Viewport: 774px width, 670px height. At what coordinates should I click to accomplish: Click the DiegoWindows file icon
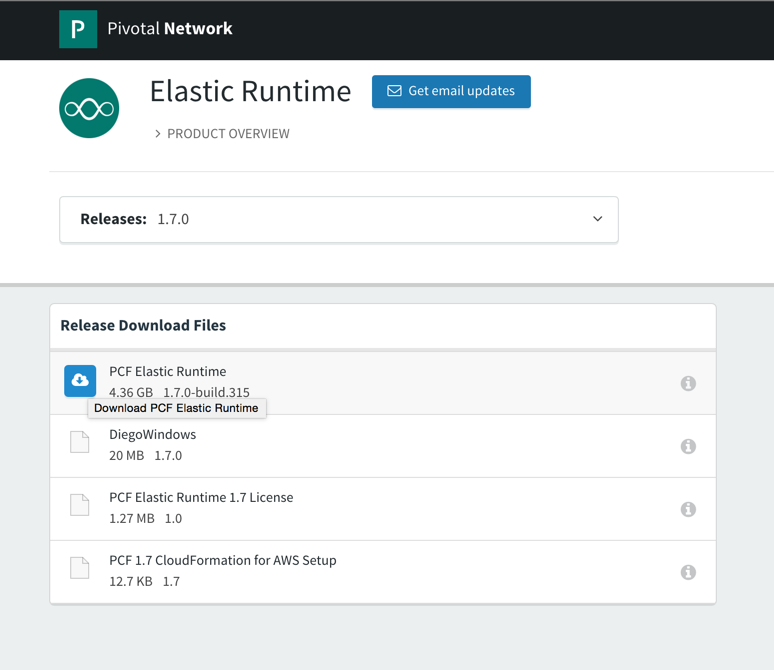[x=80, y=443]
